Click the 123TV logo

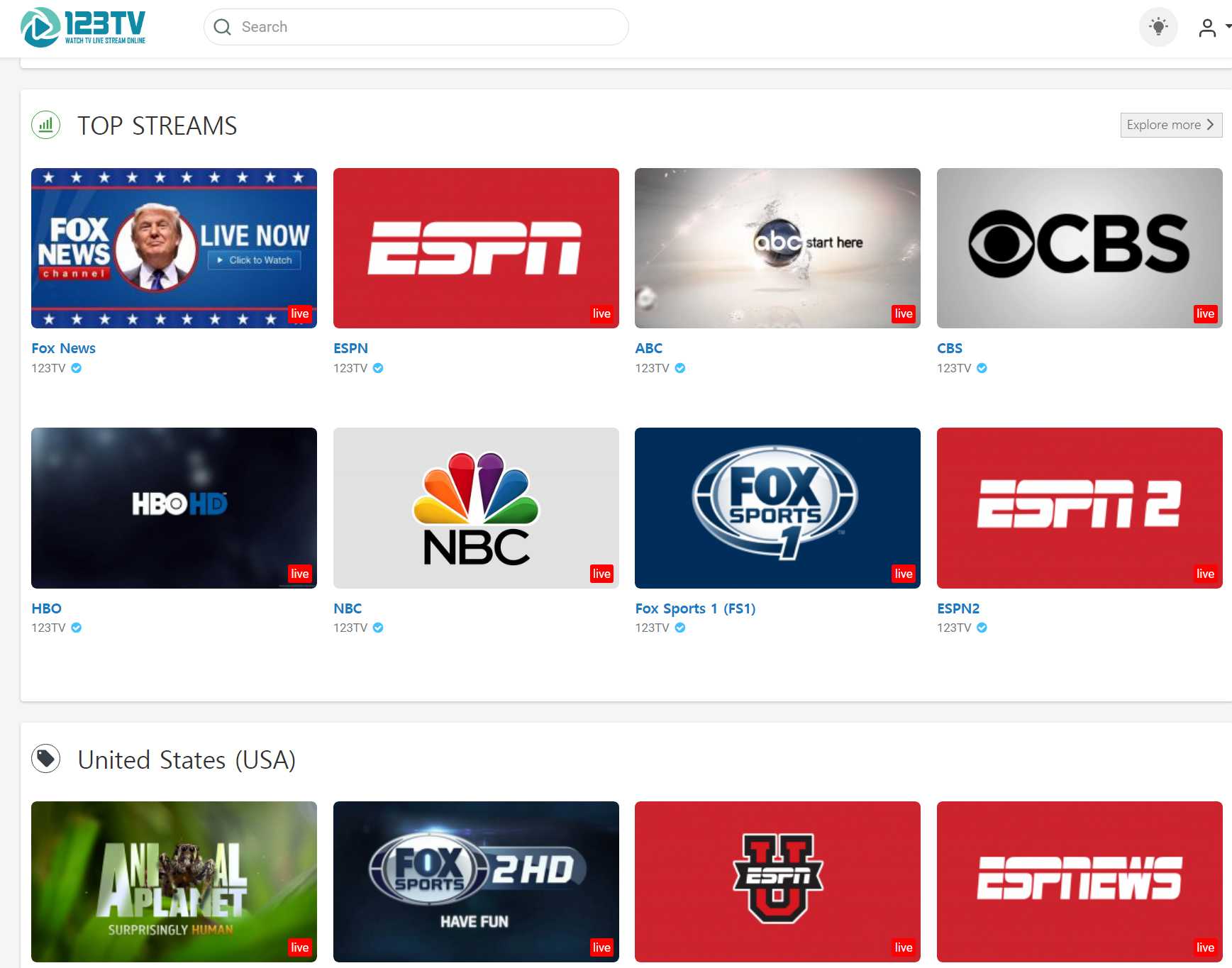(x=83, y=27)
